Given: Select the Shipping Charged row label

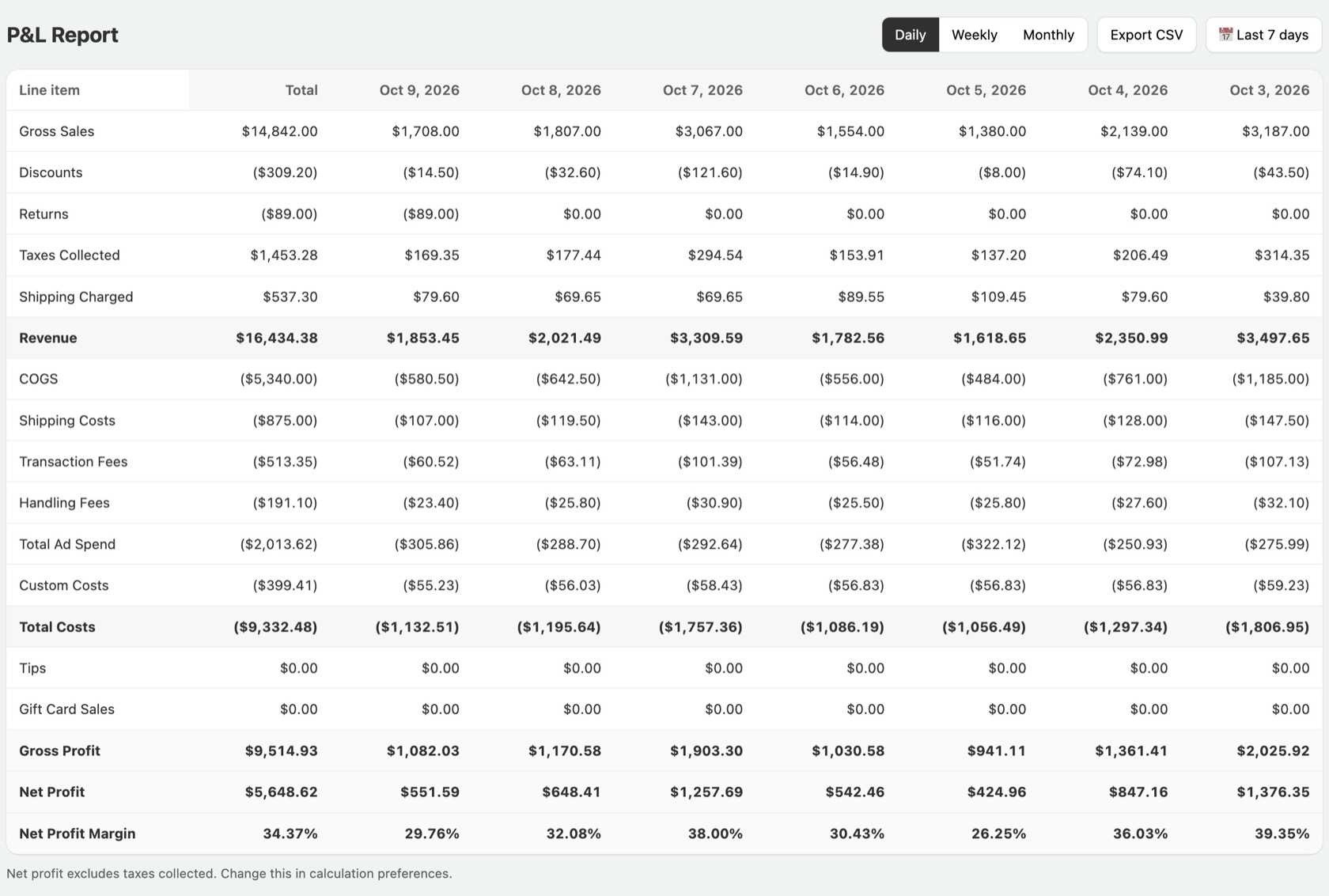Looking at the screenshot, I should pyautogui.click(x=76, y=297).
